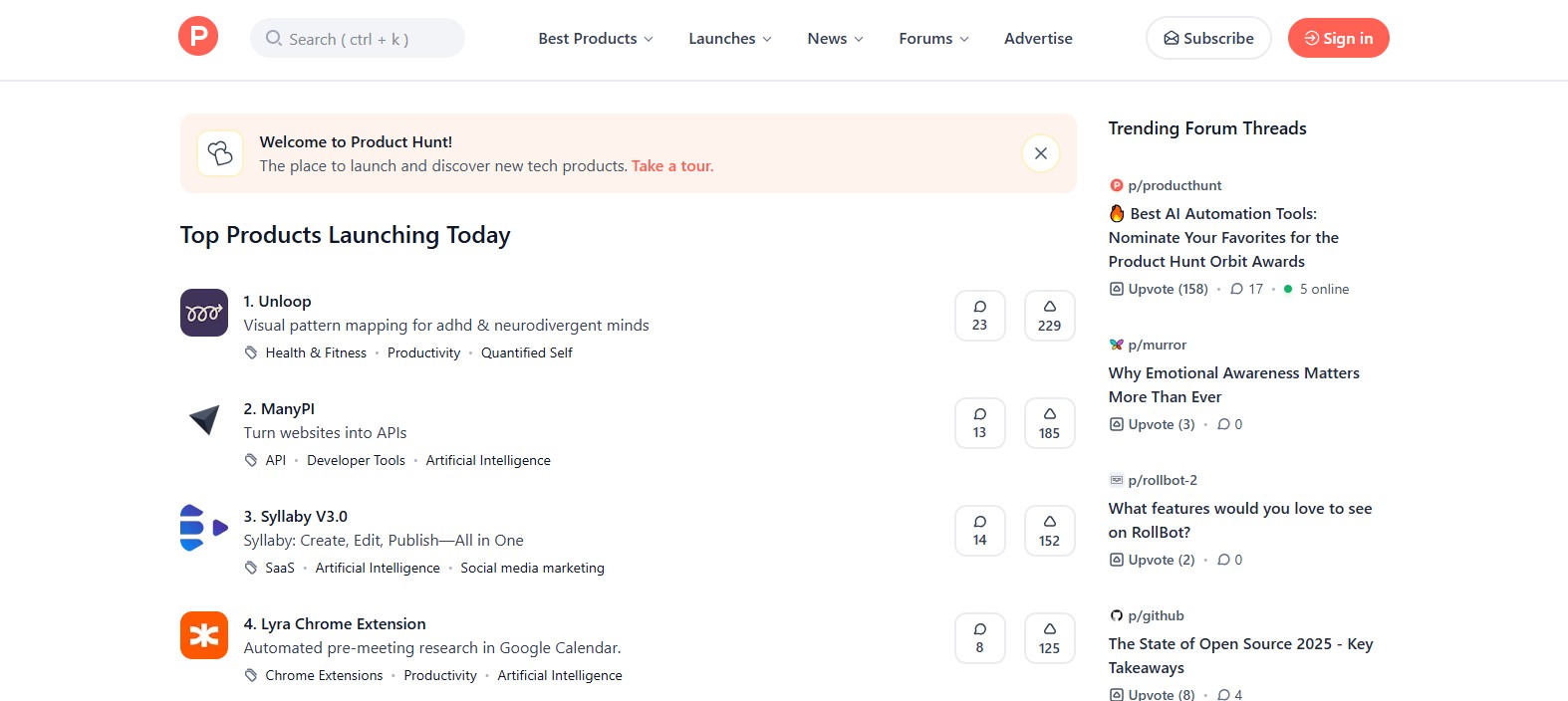Open the 3. Syllaby V3.0 title

click(296, 517)
